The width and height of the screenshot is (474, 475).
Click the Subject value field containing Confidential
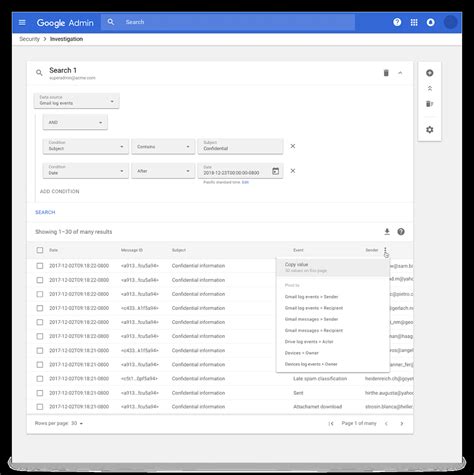pos(240,146)
